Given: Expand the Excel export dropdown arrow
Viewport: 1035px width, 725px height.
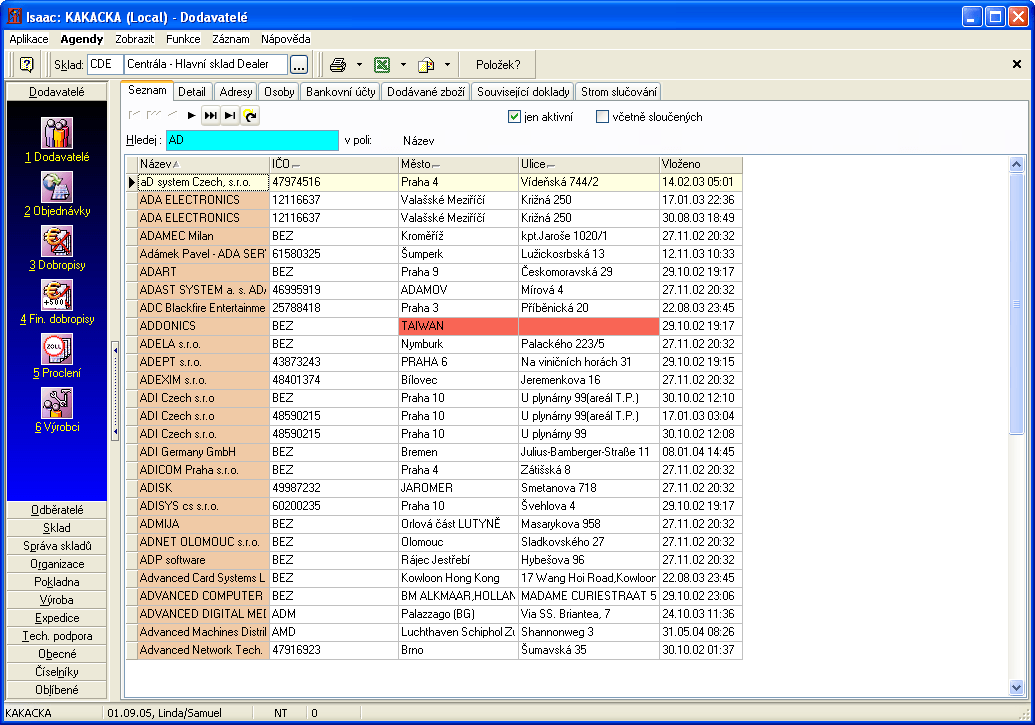Looking at the screenshot, I should point(403,64).
